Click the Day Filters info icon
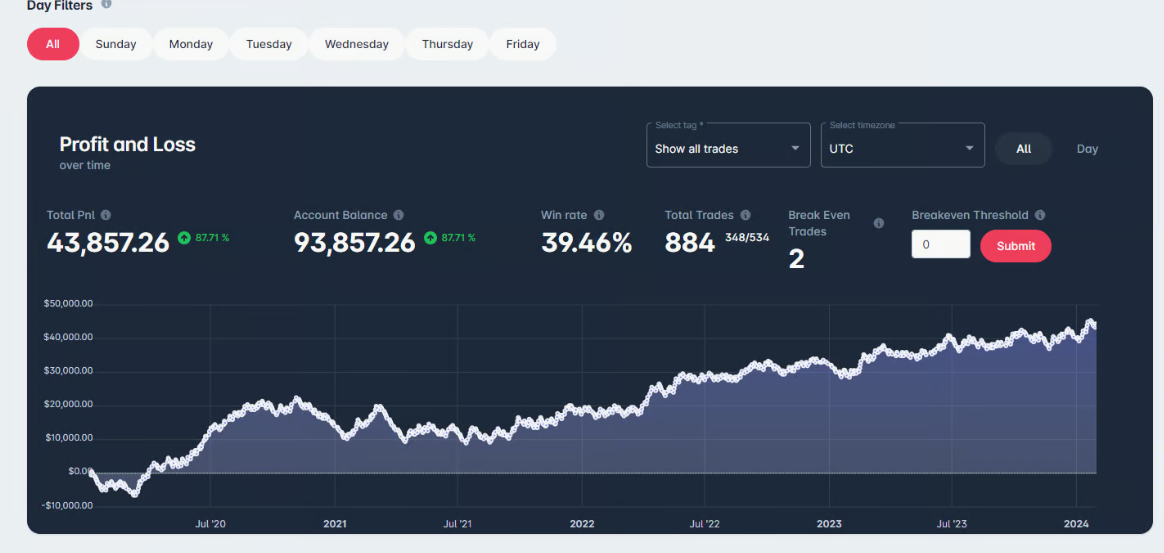 tap(106, 4)
